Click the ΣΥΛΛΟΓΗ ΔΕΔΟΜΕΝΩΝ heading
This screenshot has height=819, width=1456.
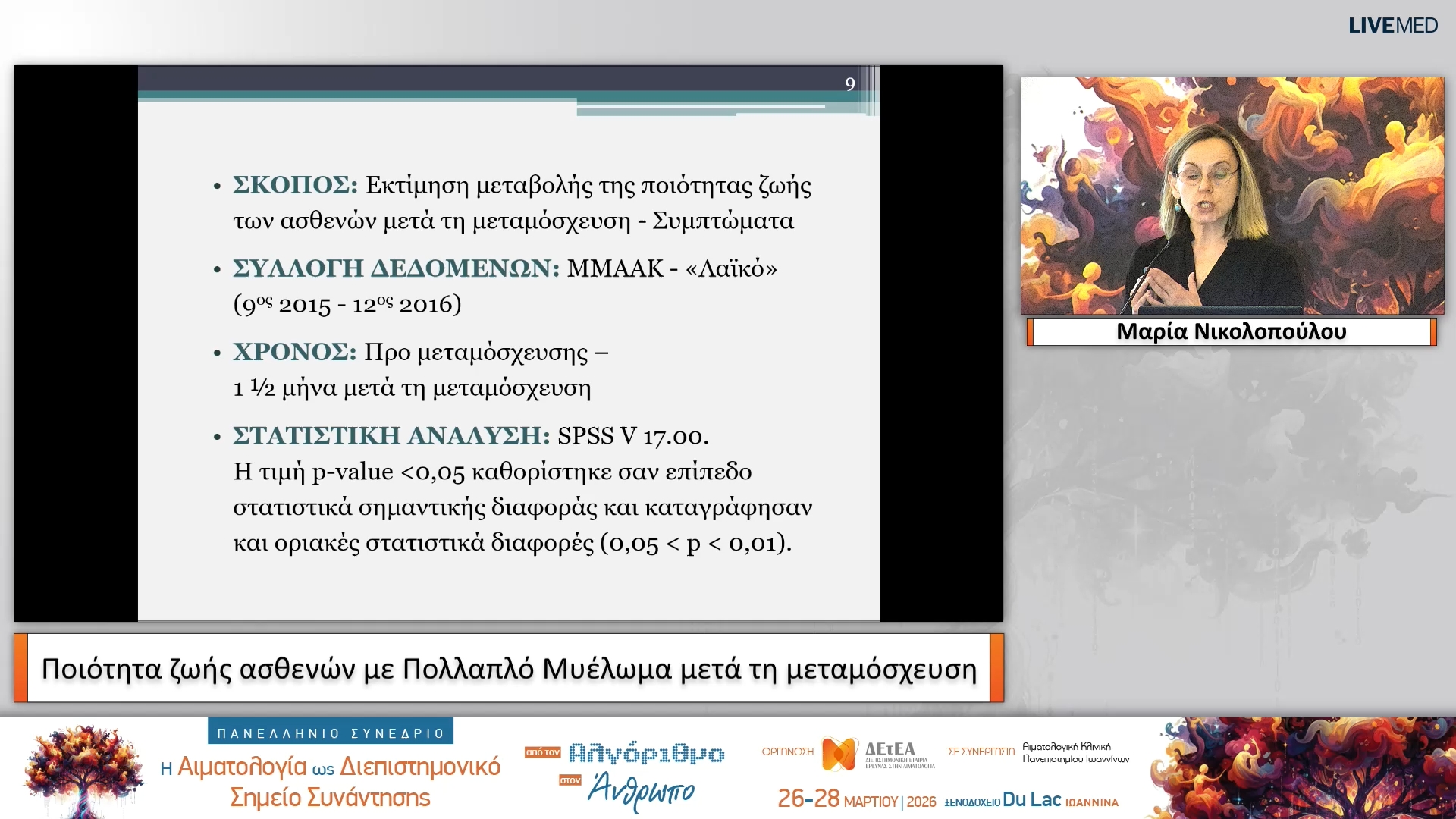tap(395, 268)
